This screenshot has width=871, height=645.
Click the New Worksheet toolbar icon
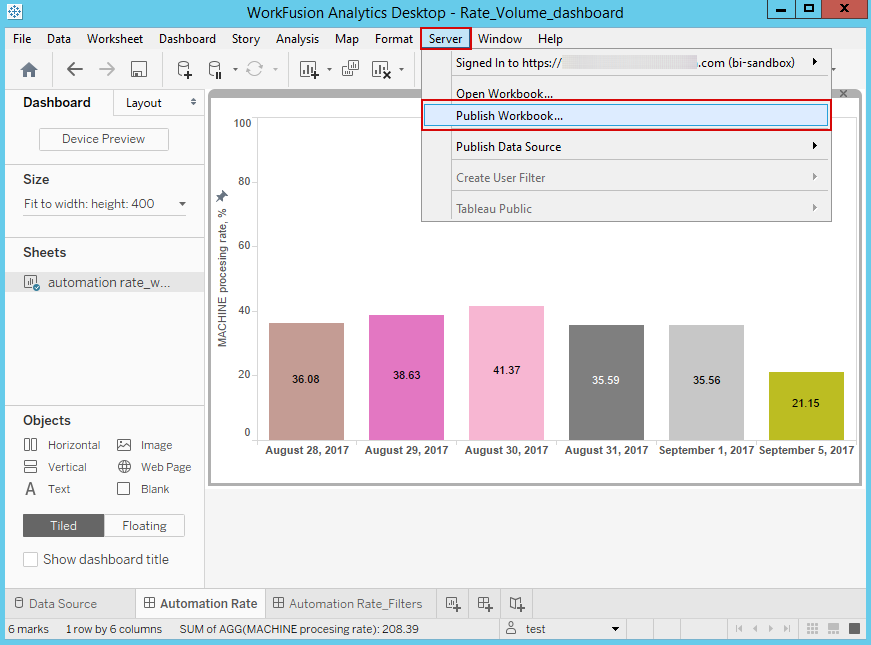click(309, 69)
